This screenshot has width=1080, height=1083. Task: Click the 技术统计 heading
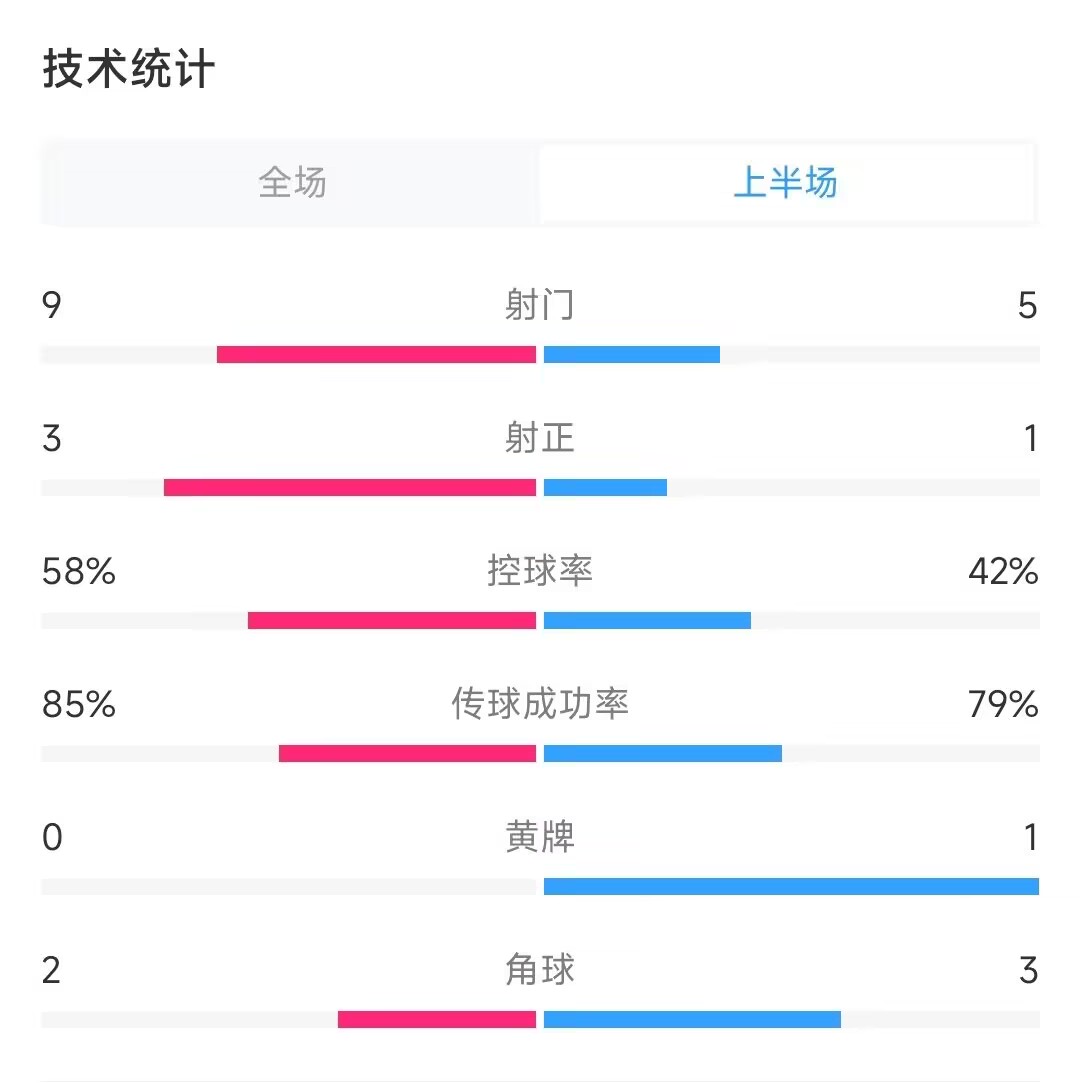pyautogui.click(x=128, y=69)
